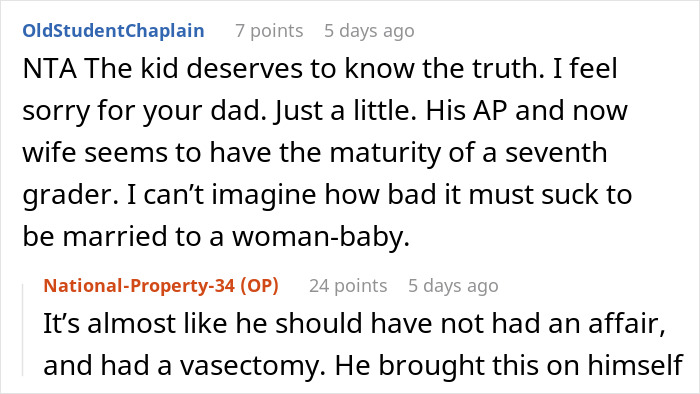
Task: Open OldStudentChaplain's user profile
Action: tap(113, 31)
